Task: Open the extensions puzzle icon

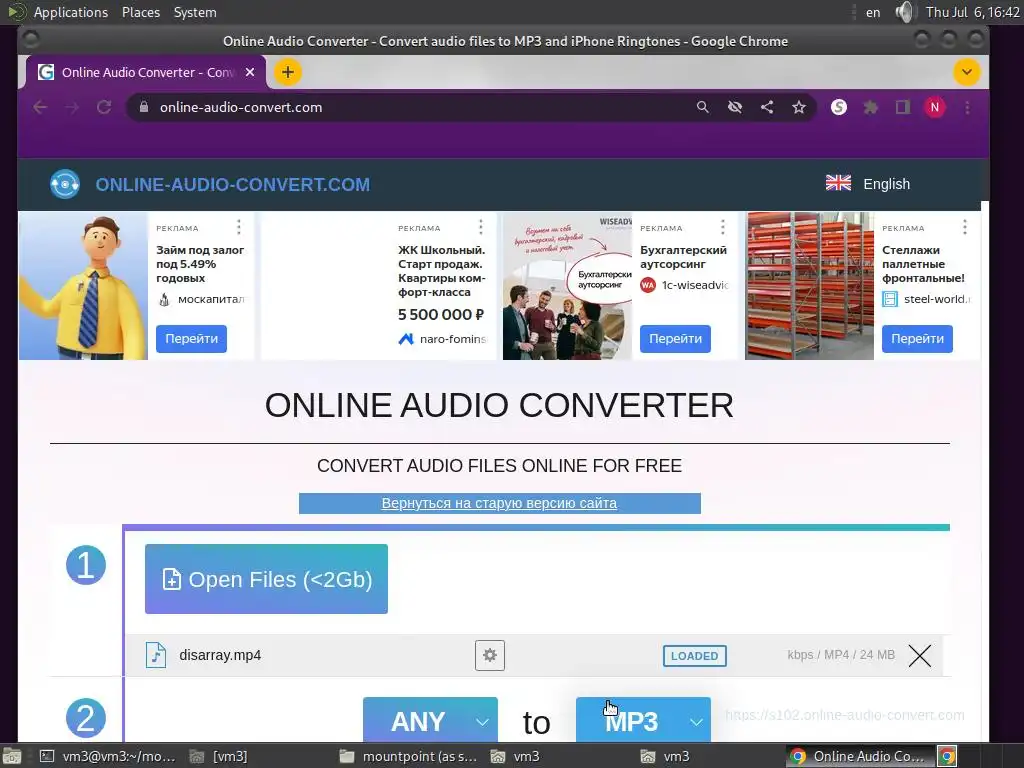Action: coord(871,107)
